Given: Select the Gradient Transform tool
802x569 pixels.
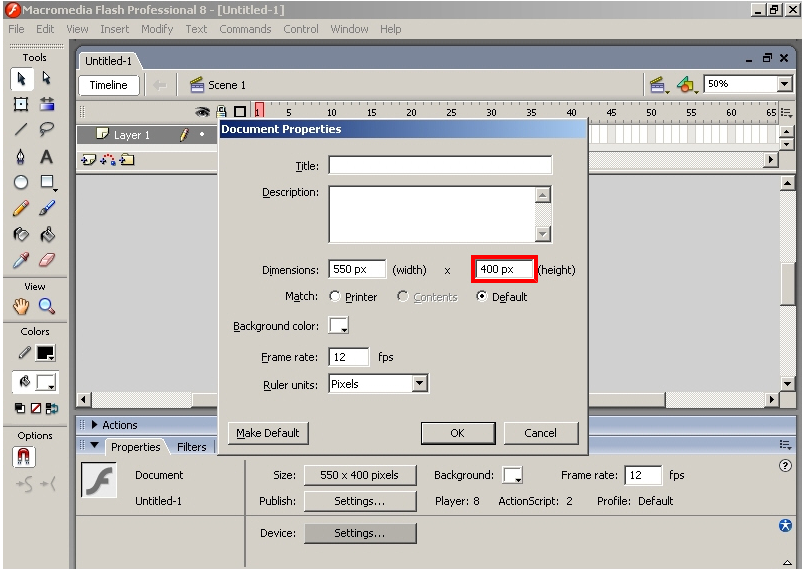Looking at the screenshot, I should (x=47, y=104).
